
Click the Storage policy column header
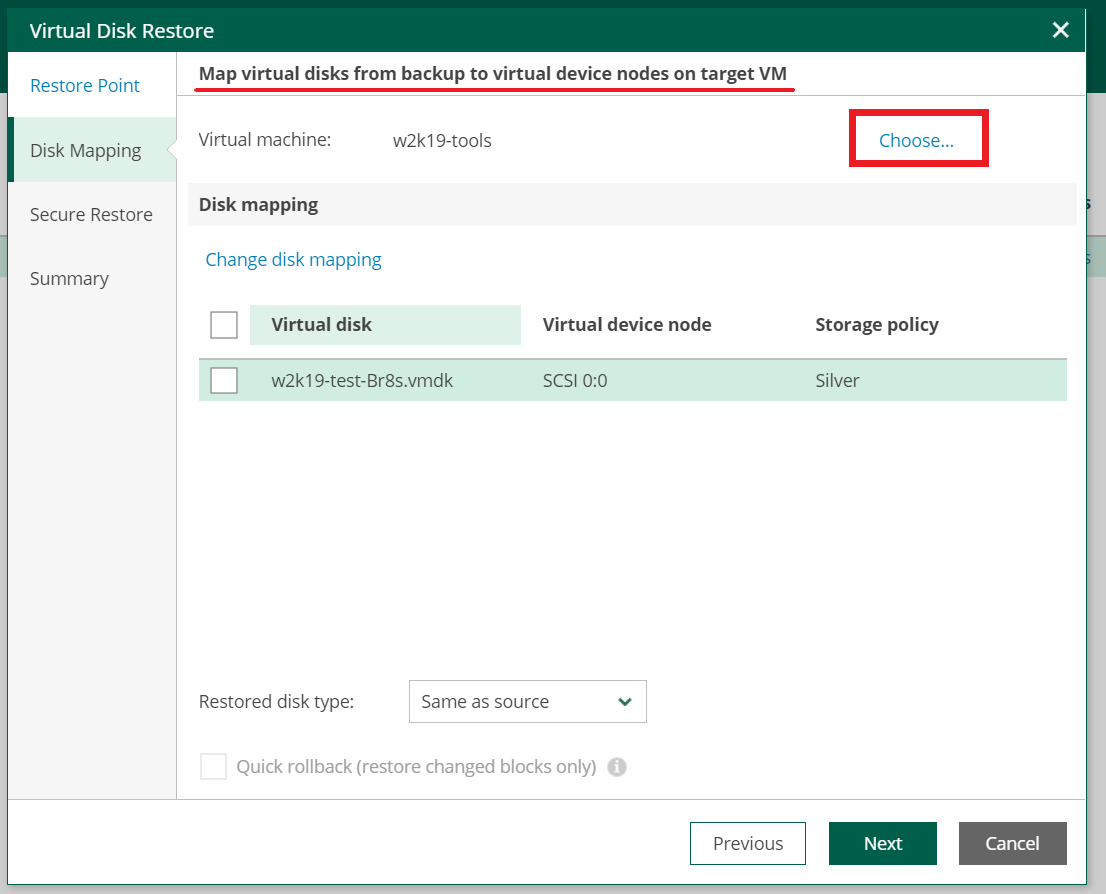[x=876, y=324]
